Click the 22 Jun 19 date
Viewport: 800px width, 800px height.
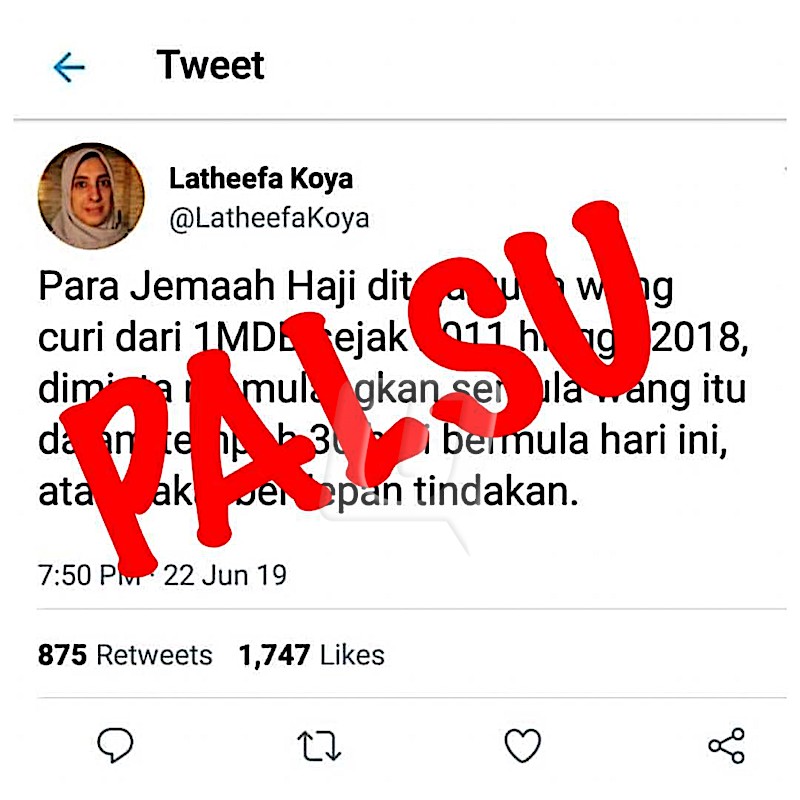pos(225,575)
